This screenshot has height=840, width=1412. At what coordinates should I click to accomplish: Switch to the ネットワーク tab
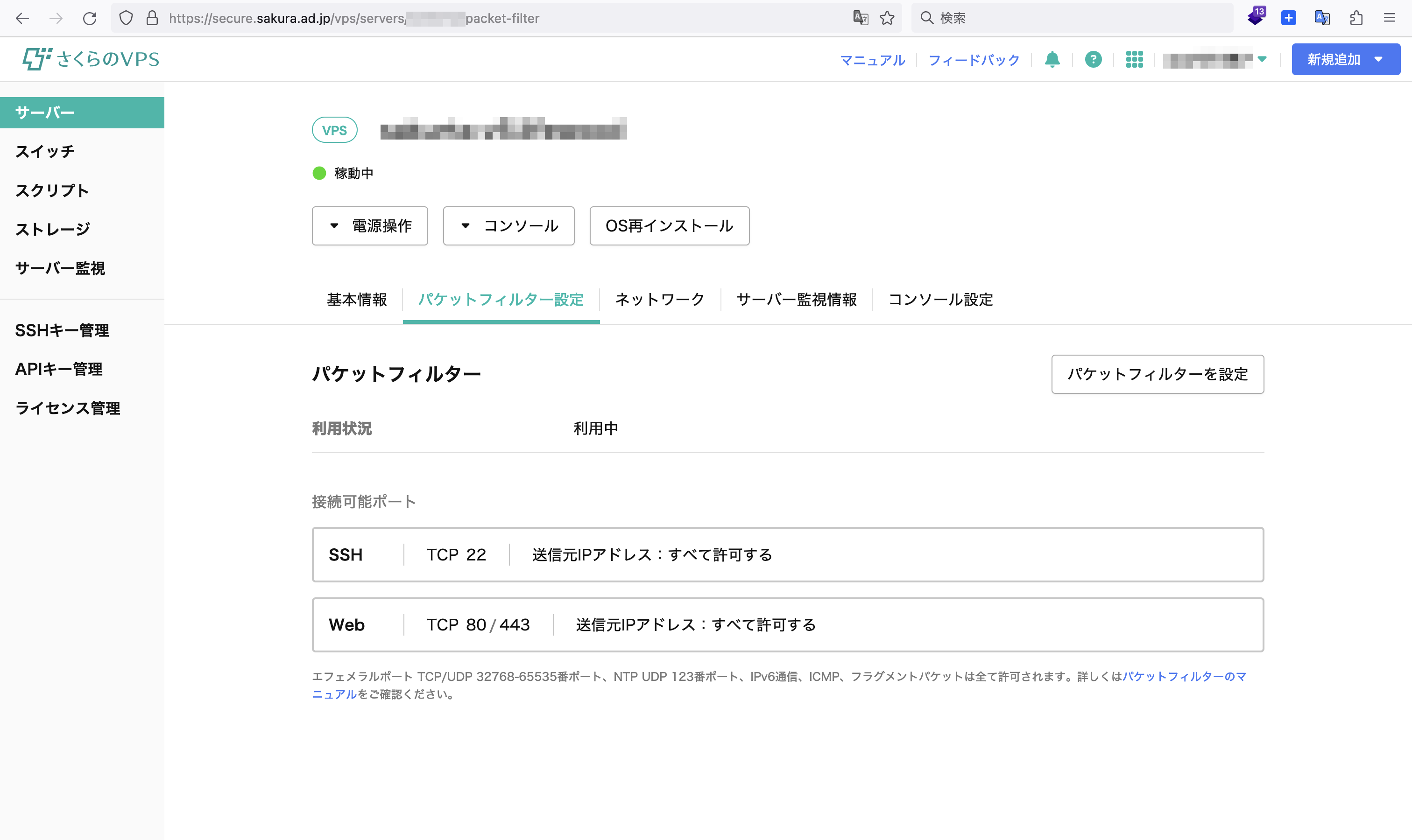point(660,300)
